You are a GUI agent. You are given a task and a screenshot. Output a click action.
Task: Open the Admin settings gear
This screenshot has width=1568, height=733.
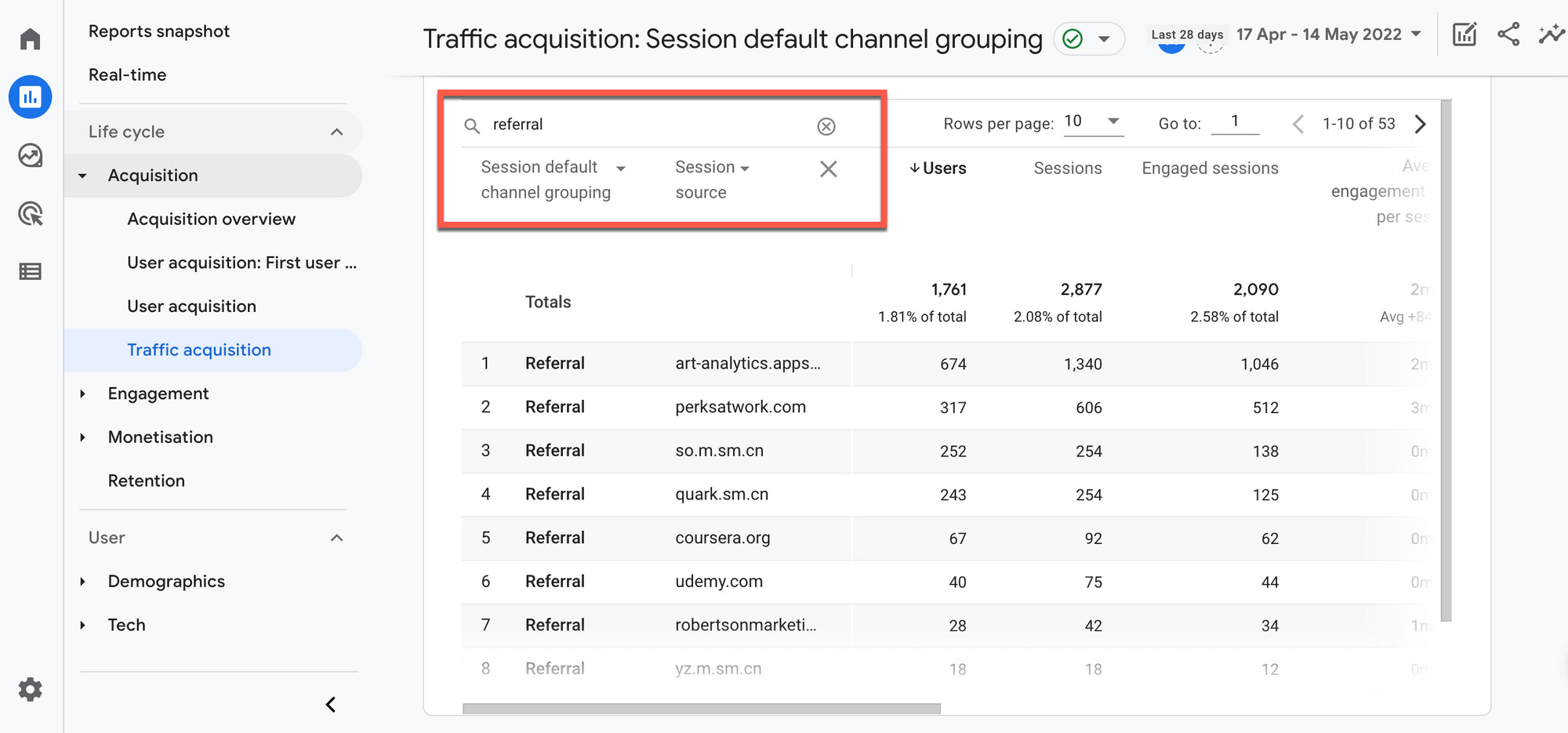pyautogui.click(x=30, y=689)
